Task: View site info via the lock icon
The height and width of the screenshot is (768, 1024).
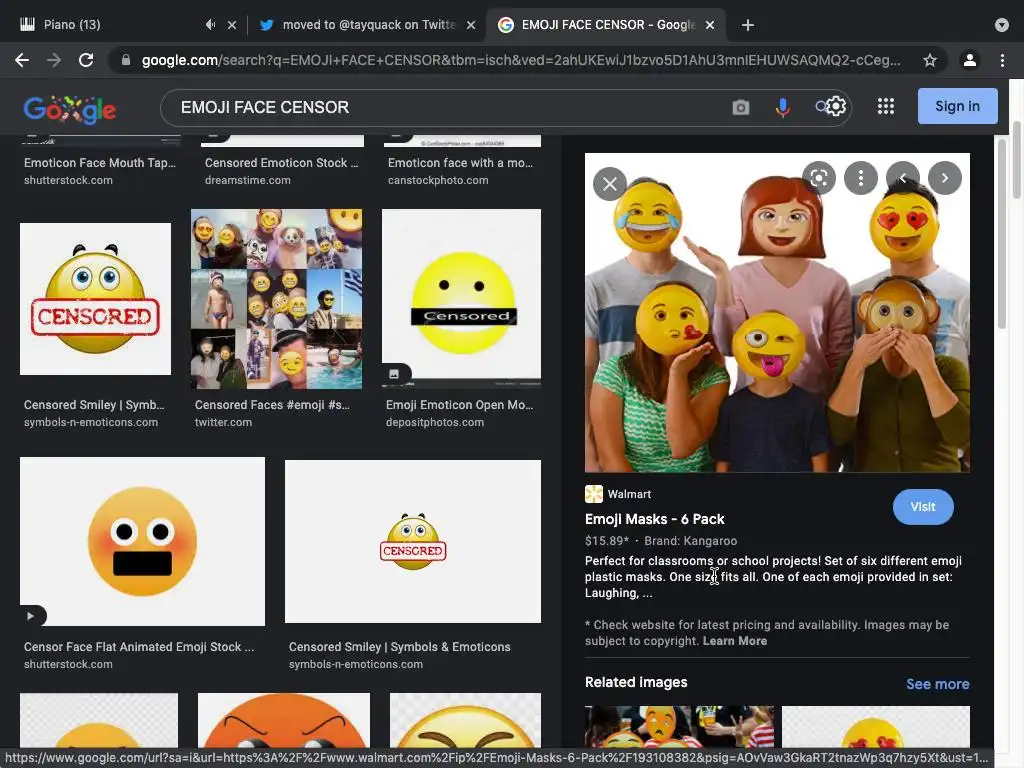Action: (x=126, y=60)
